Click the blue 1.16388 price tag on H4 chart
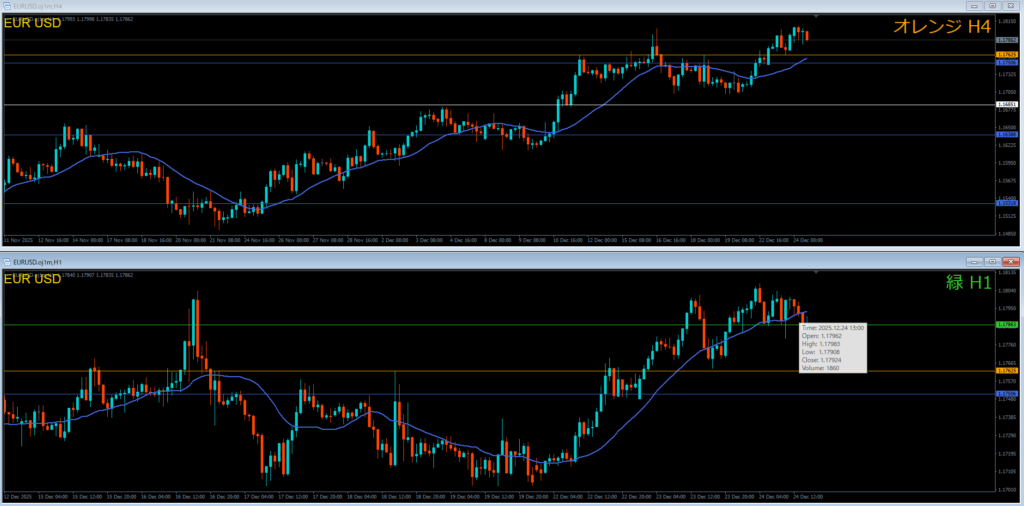This screenshot has width=1024, height=506. tap(1006, 134)
